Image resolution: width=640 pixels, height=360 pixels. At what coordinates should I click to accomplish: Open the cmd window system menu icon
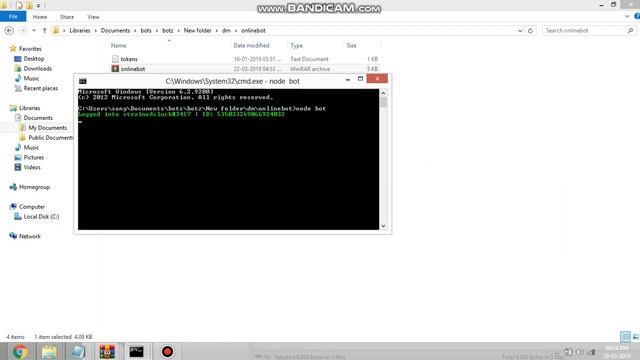(x=83, y=81)
